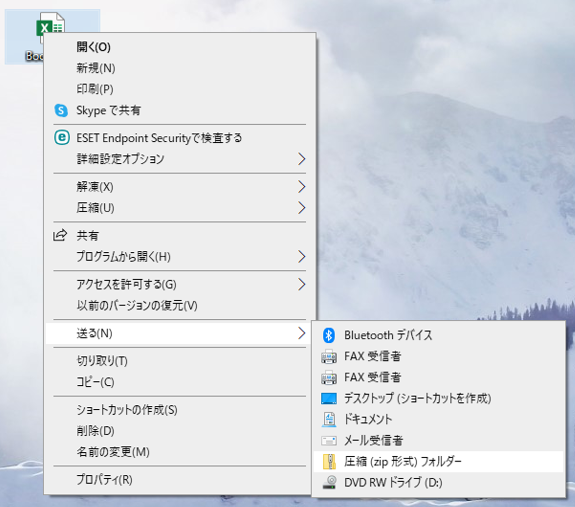
Task: Select Skype で共有 menu entry
Action: (x=180, y=110)
